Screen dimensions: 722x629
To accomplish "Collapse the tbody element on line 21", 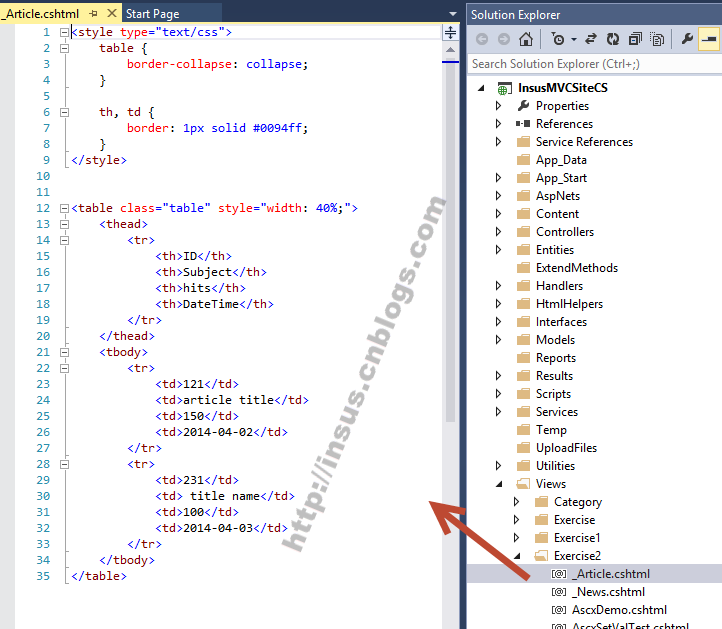I will click(x=64, y=352).
